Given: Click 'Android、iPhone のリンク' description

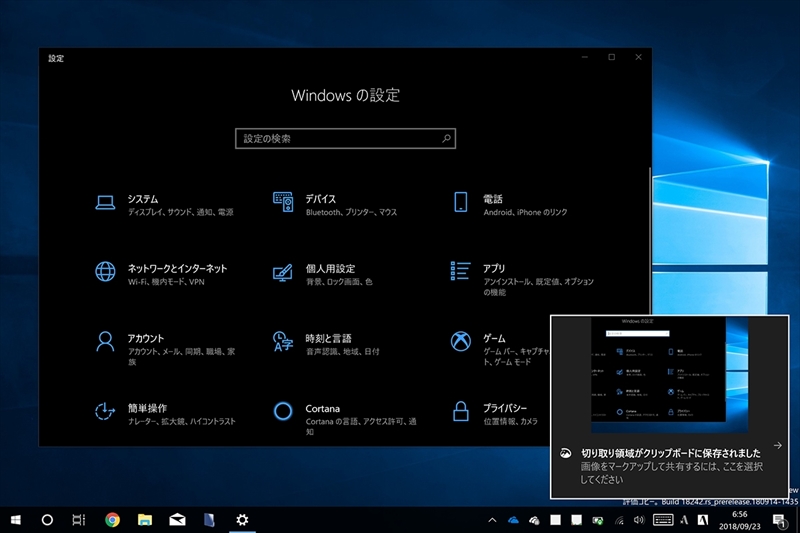Looking at the screenshot, I should tap(525, 212).
